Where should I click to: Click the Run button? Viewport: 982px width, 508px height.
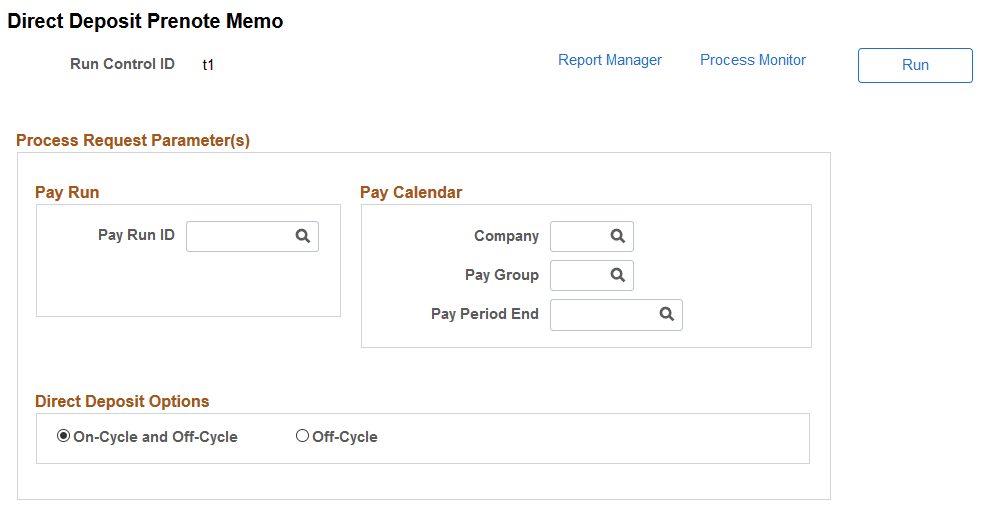click(915, 65)
